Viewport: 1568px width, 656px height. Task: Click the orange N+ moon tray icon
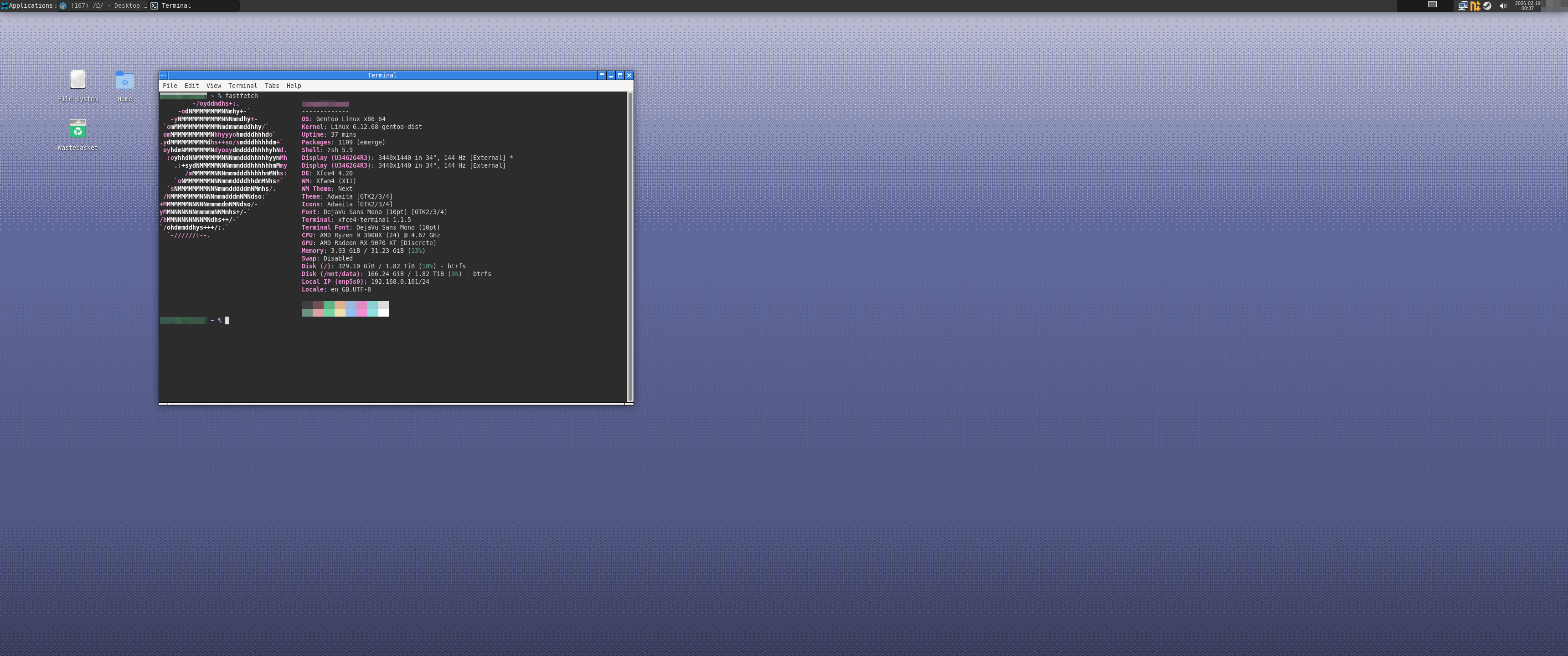(1475, 5)
